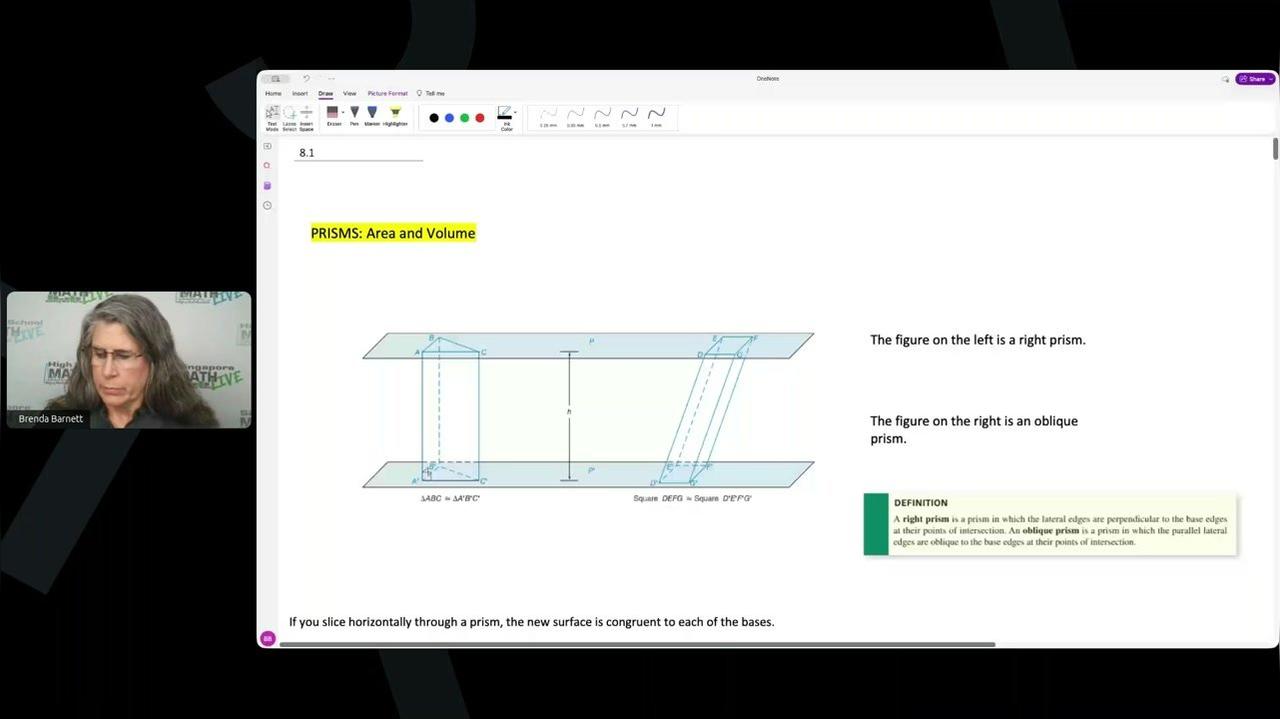Click the 'If you slice horizontally through a prism' sentence
This screenshot has height=719, width=1280.
tap(532, 622)
